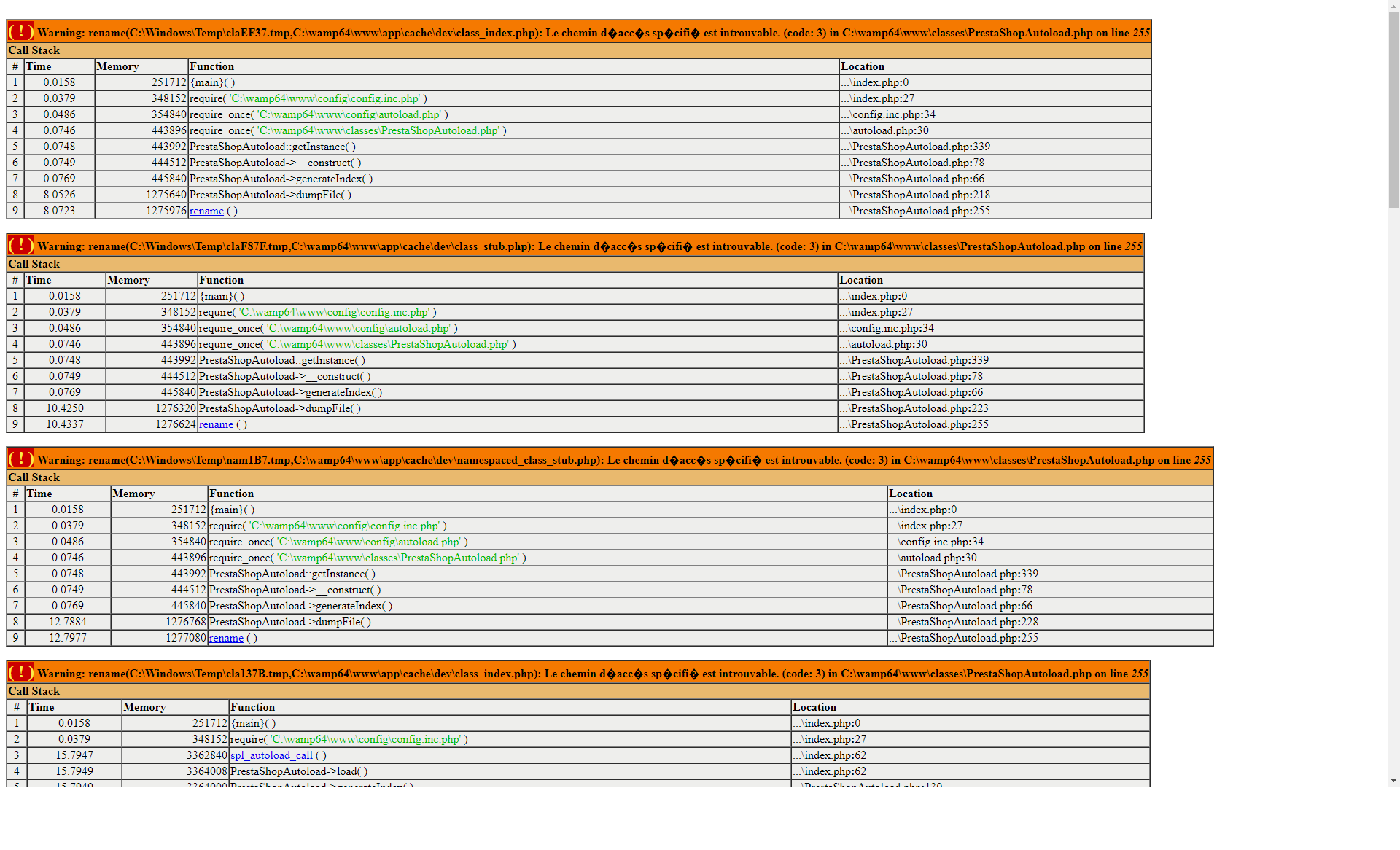Click the warning icon in the first error header
The width and height of the screenshot is (1400, 850).
(x=20, y=31)
